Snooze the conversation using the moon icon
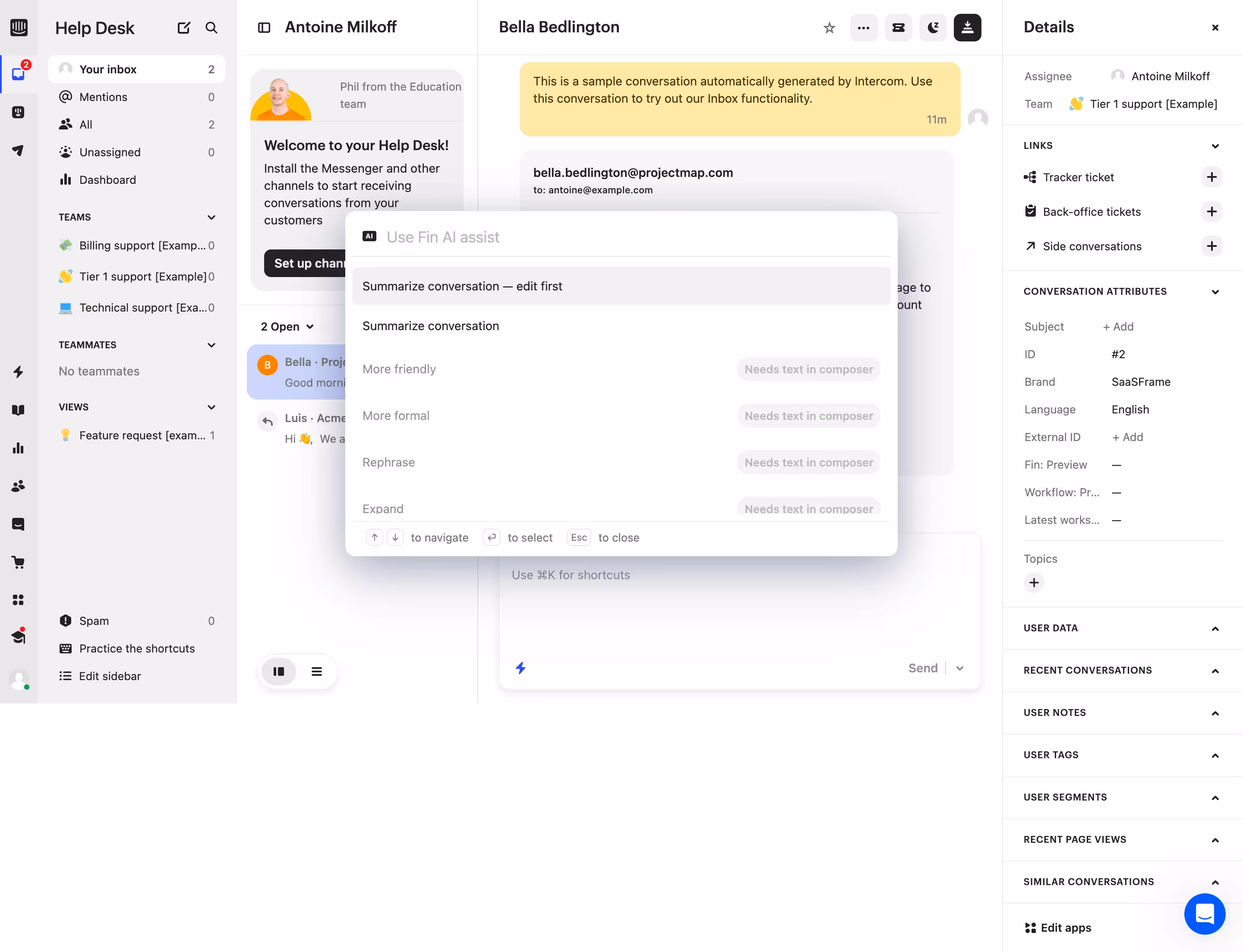 click(932, 27)
